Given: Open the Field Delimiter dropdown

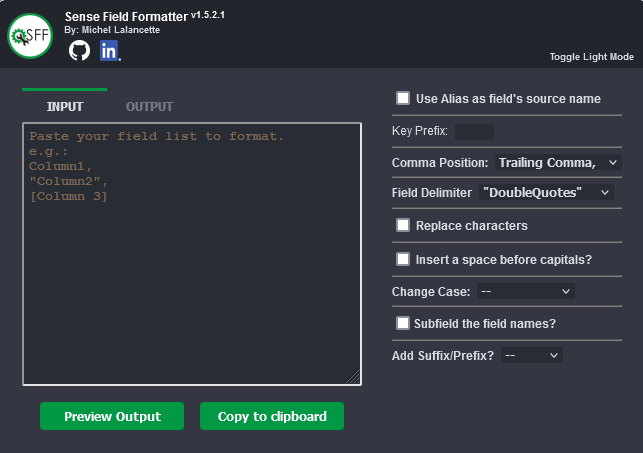Looking at the screenshot, I should pos(546,192).
